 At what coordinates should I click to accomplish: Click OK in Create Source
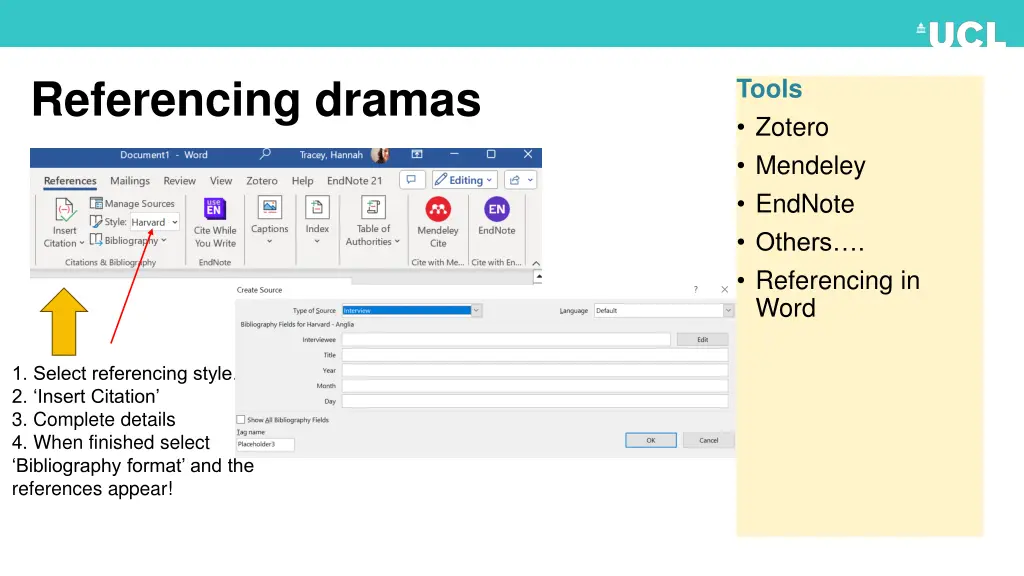click(650, 440)
